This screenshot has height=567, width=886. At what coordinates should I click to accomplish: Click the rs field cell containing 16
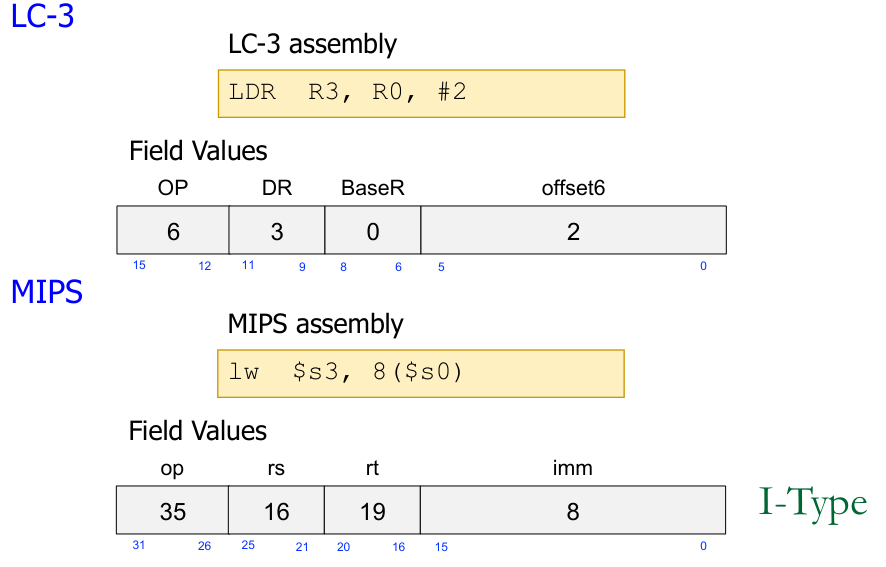click(276, 512)
